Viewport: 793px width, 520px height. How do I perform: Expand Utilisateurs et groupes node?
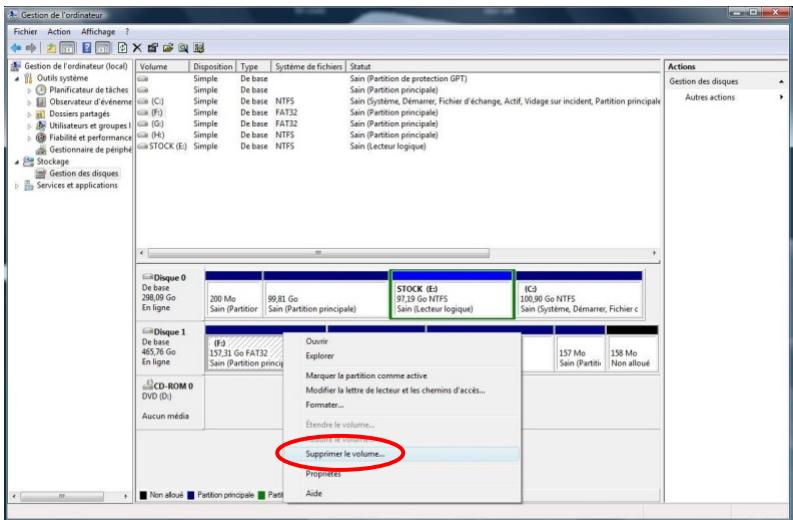[x=29, y=126]
